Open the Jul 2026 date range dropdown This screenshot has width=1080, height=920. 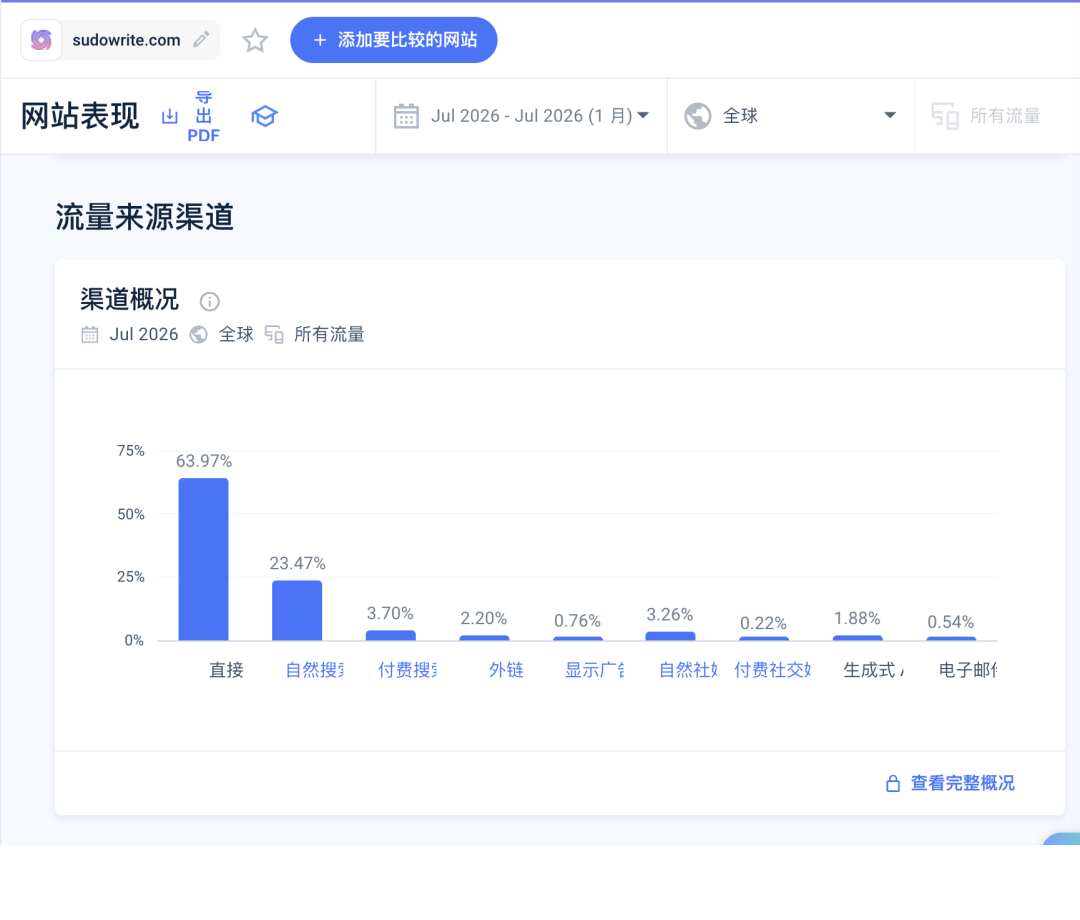521,116
